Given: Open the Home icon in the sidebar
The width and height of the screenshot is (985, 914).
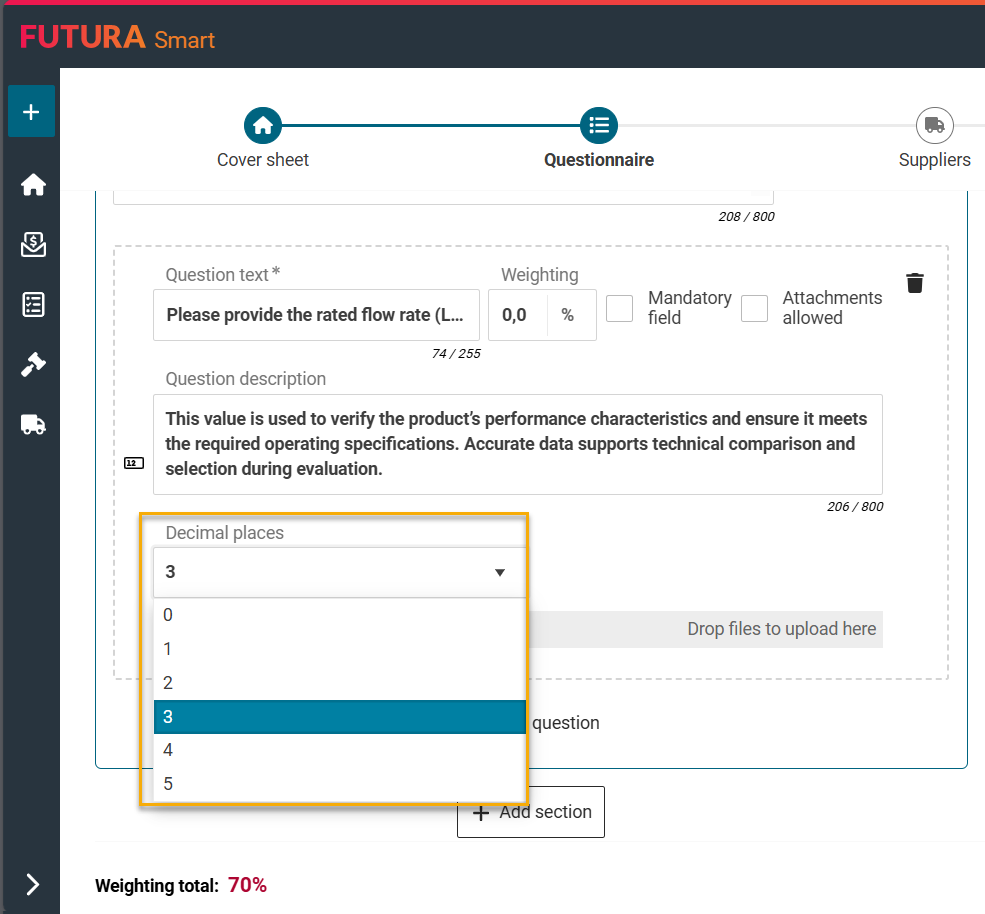Looking at the screenshot, I should click(33, 185).
